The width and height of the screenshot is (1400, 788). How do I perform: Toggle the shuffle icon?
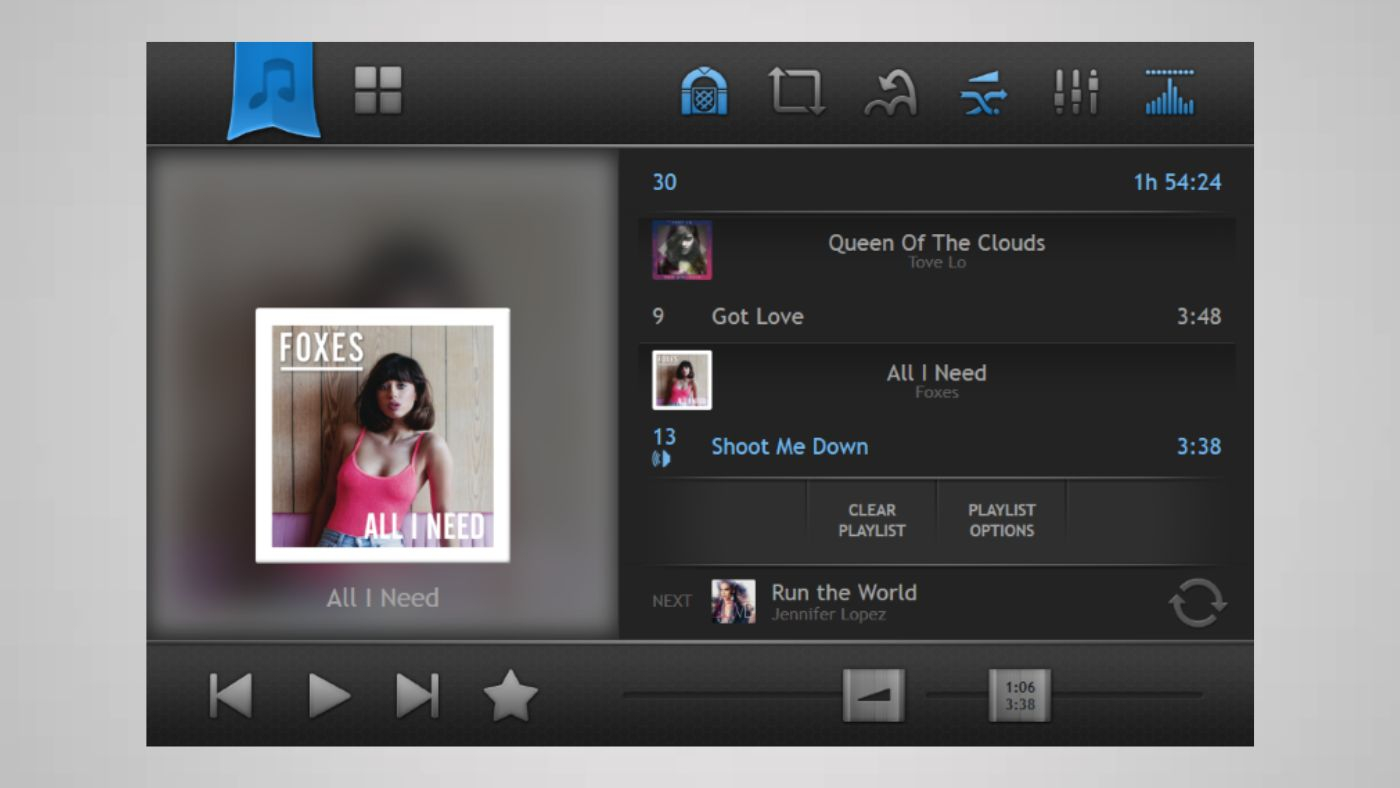(984, 93)
